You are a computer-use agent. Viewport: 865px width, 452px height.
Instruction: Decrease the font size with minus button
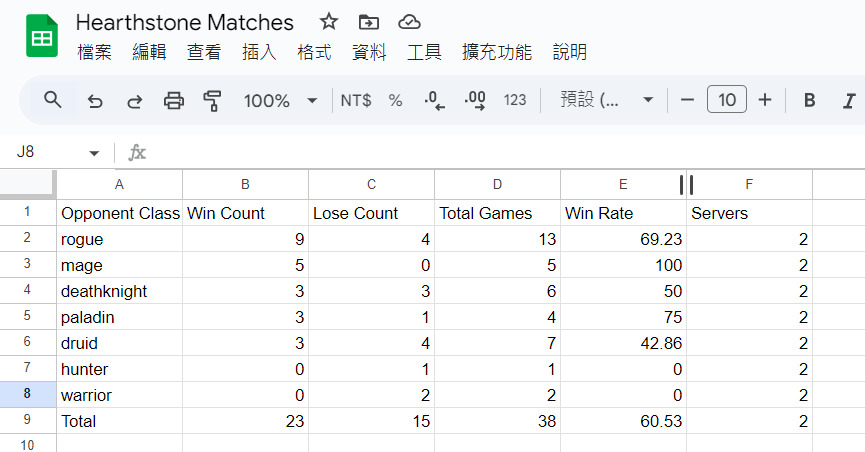687,100
